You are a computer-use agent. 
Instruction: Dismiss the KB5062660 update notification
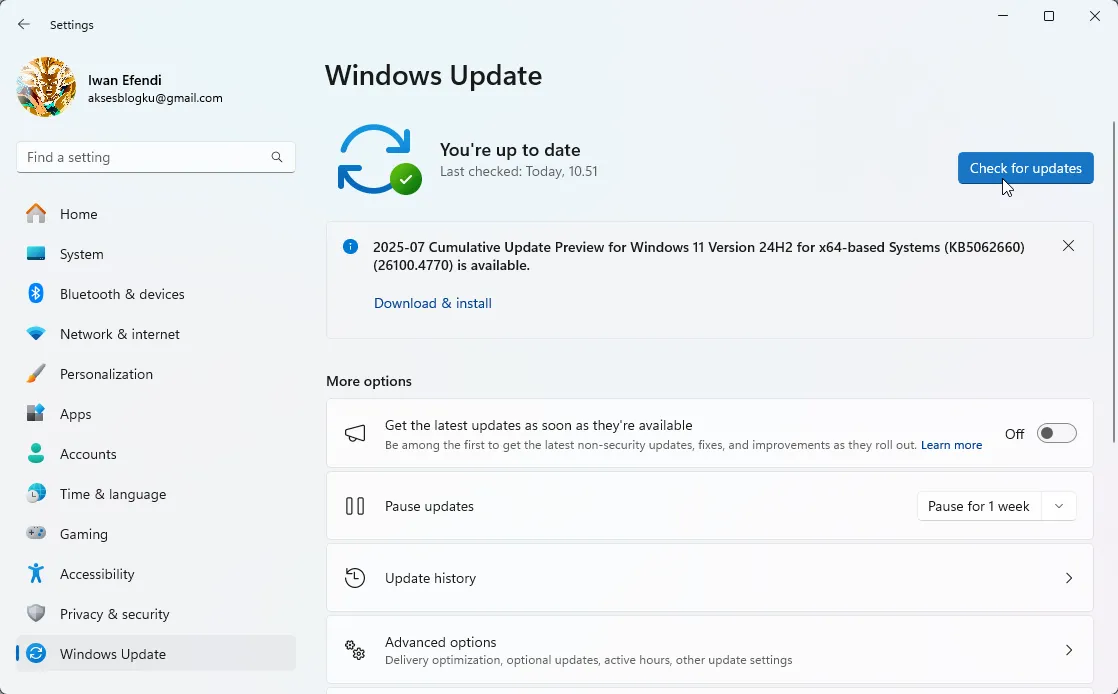coord(1068,245)
